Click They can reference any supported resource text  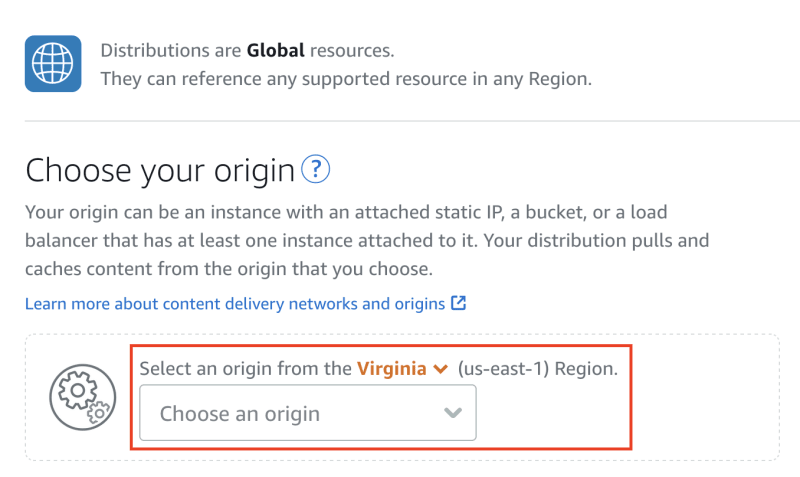point(346,79)
